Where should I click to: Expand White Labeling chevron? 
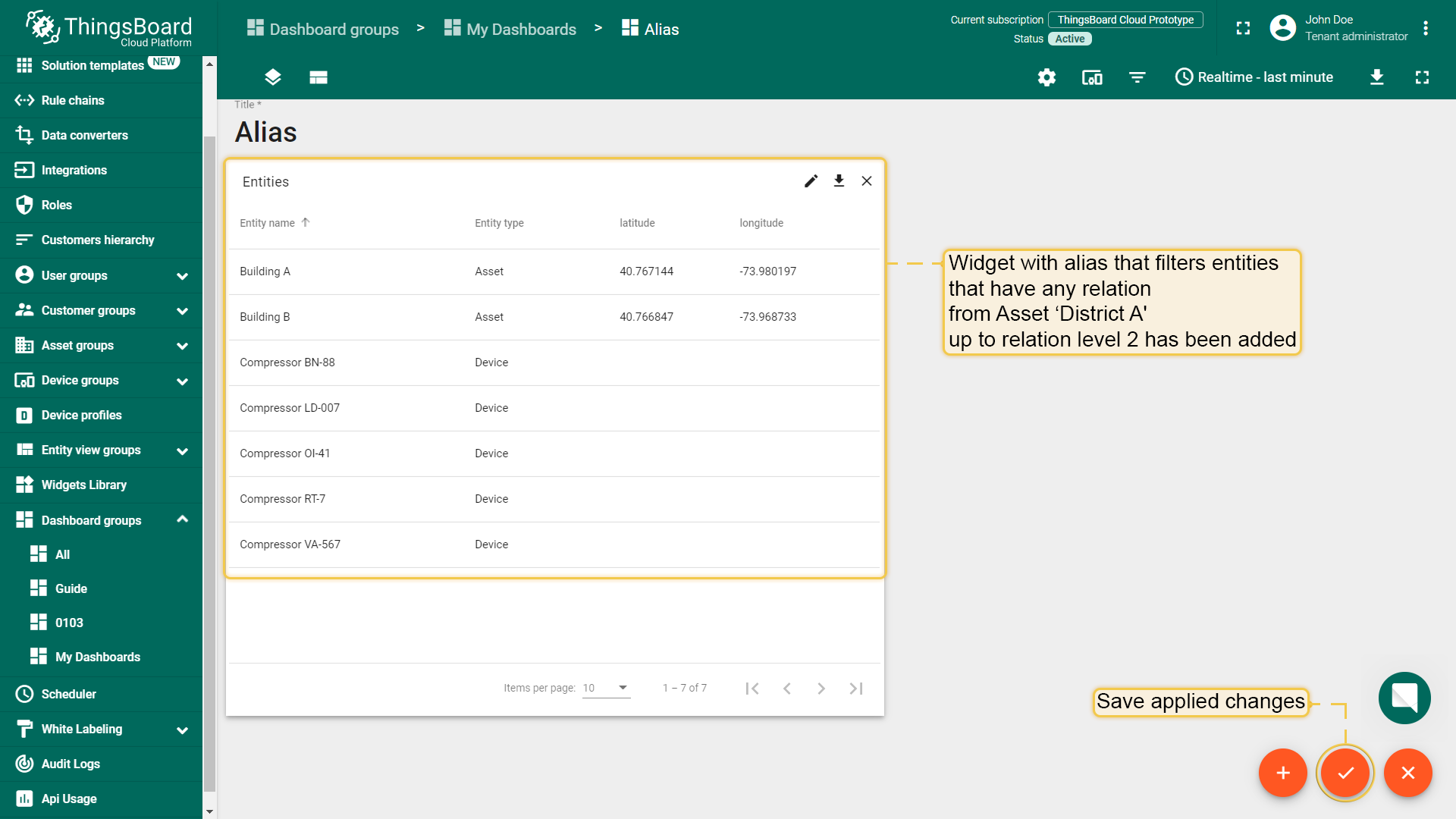pos(182,730)
